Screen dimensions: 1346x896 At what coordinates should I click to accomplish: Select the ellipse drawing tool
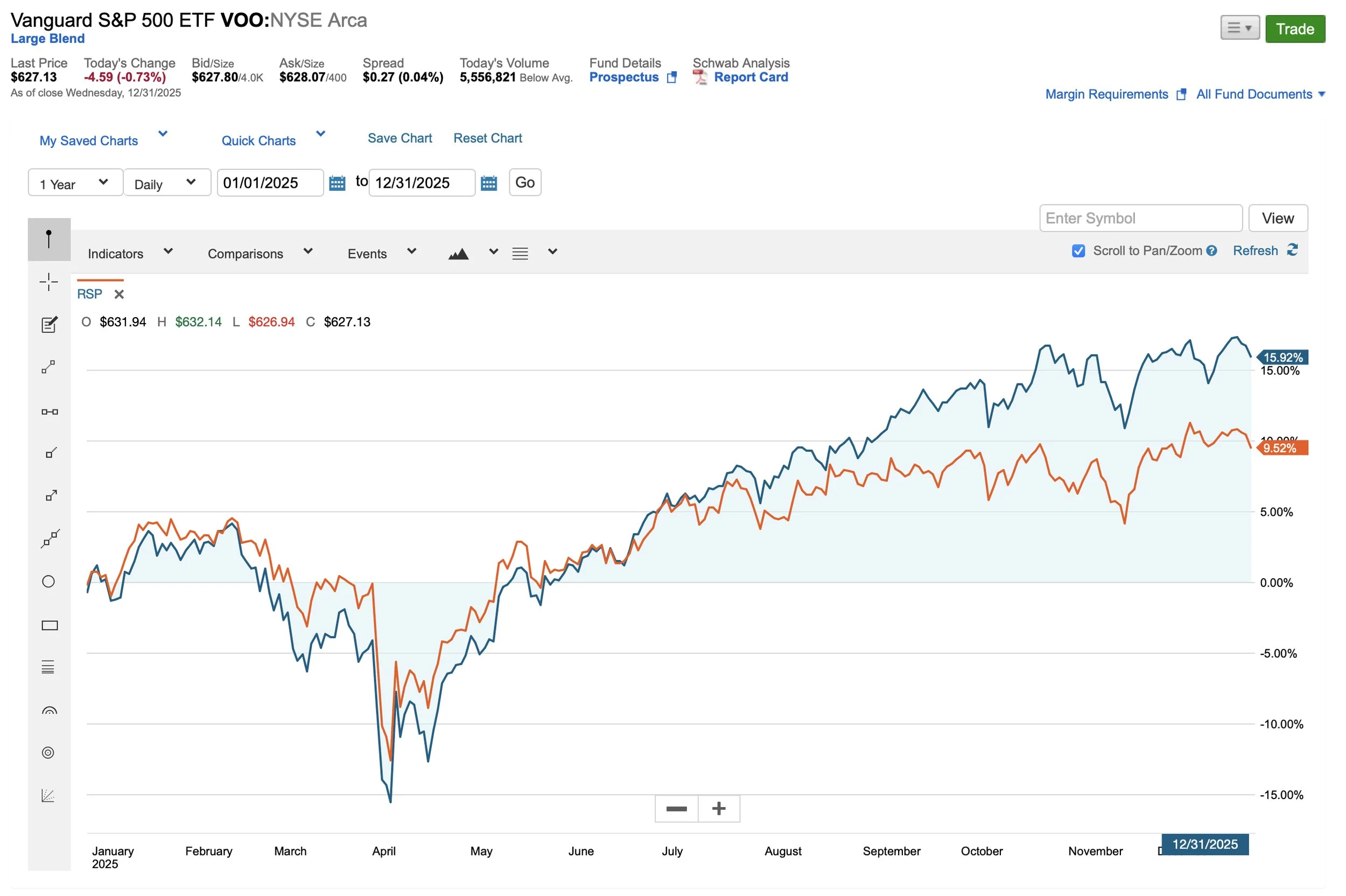coord(48,582)
